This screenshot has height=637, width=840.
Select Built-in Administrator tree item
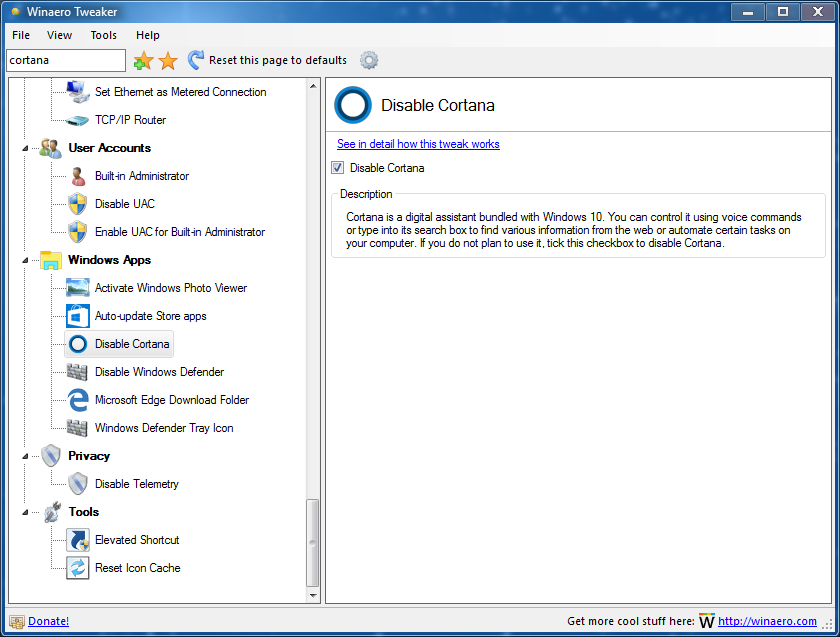coord(141,176)
